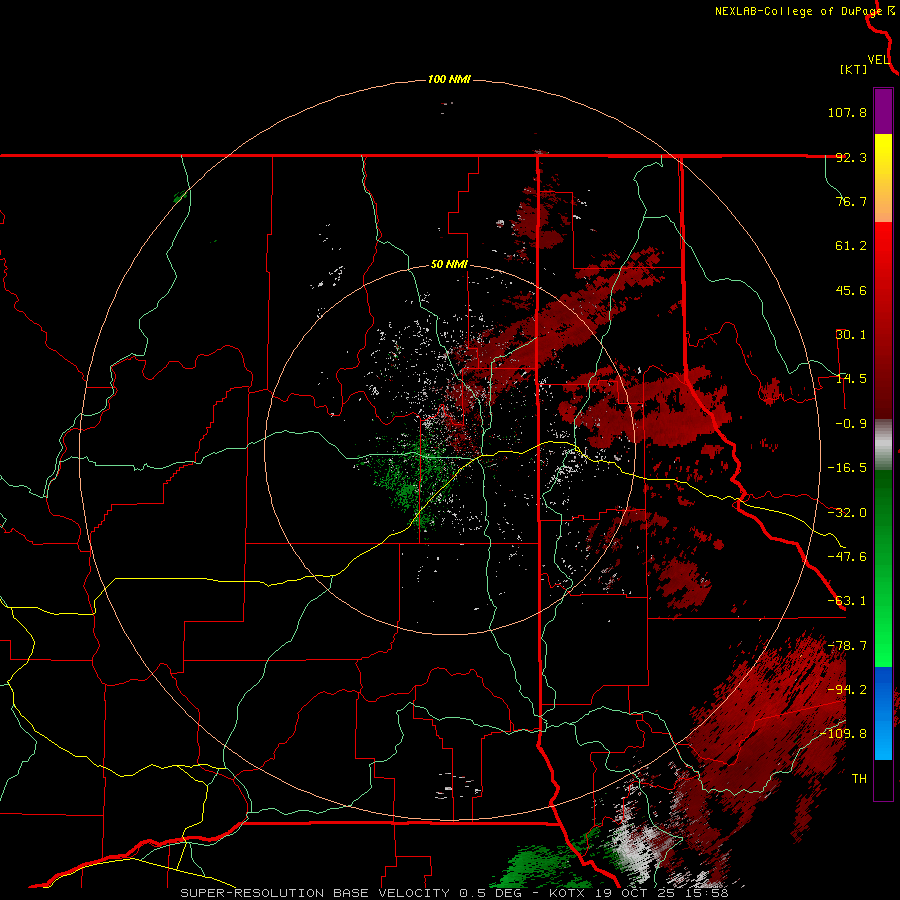Viewport: 900px width, 900px height.
Task: Select the 45.6 scale value
Action: click(x=851, y=290)
